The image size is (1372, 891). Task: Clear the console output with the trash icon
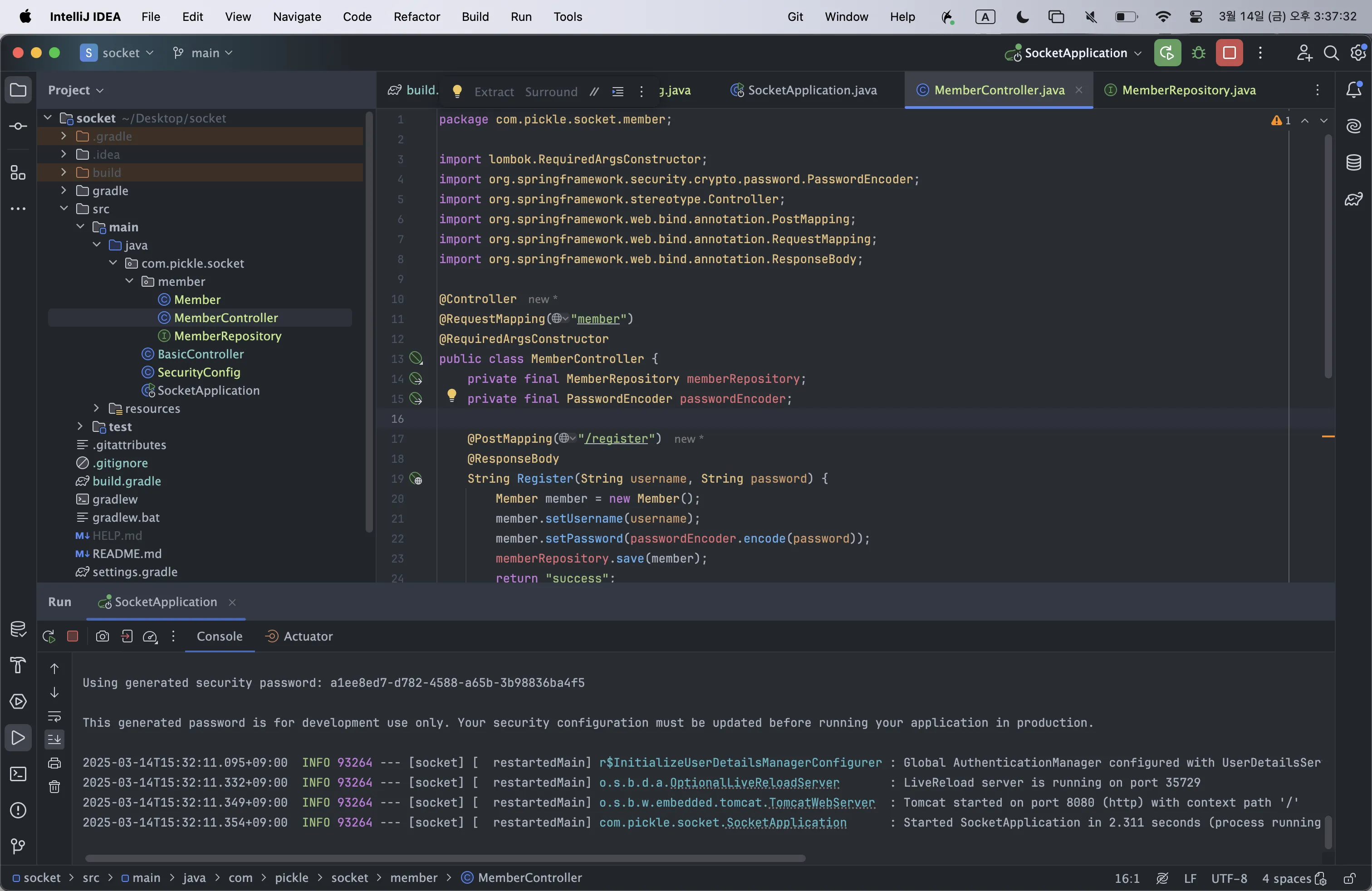pos(54,787)
